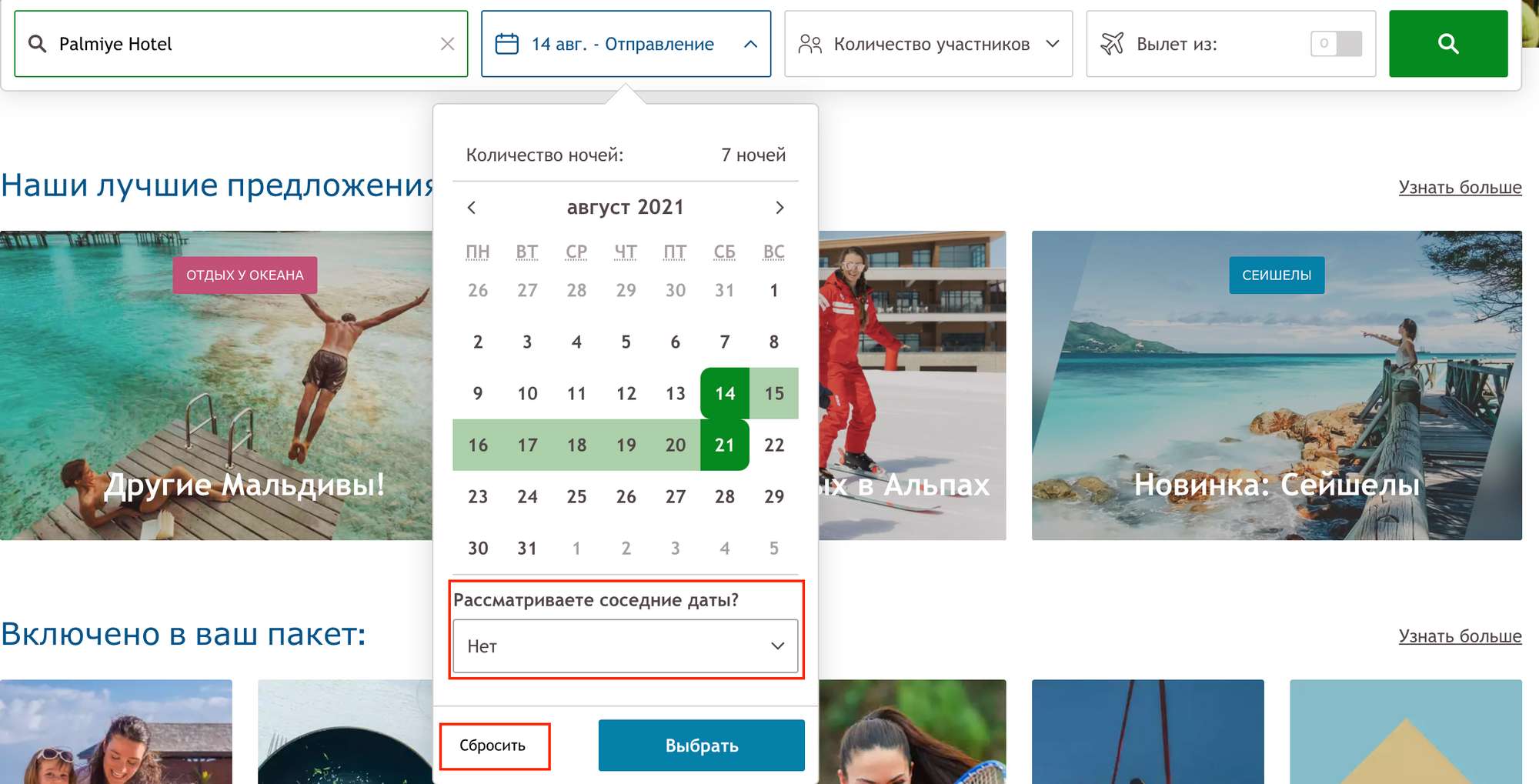
Task: Select August 1 in calendar
Action: point(774,291)
